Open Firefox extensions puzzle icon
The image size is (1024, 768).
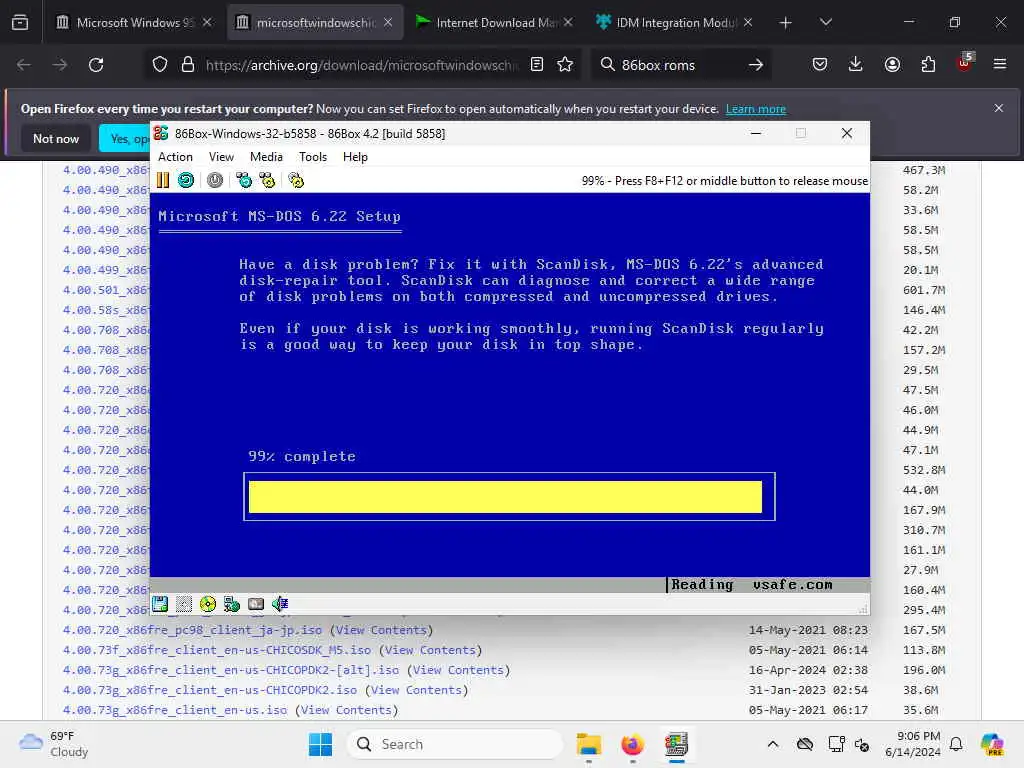pos(928,65)
